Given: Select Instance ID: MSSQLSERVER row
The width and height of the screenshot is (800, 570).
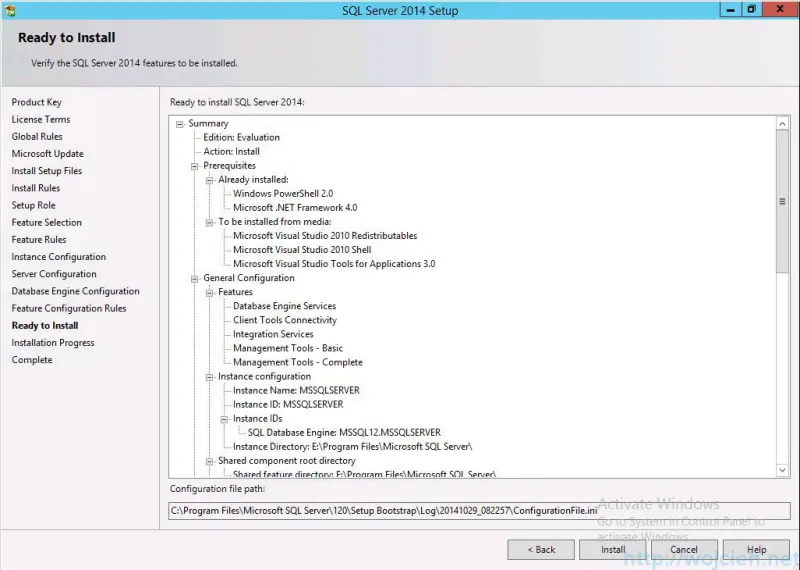Looking at the screenshot, I should tap(288, 405).
